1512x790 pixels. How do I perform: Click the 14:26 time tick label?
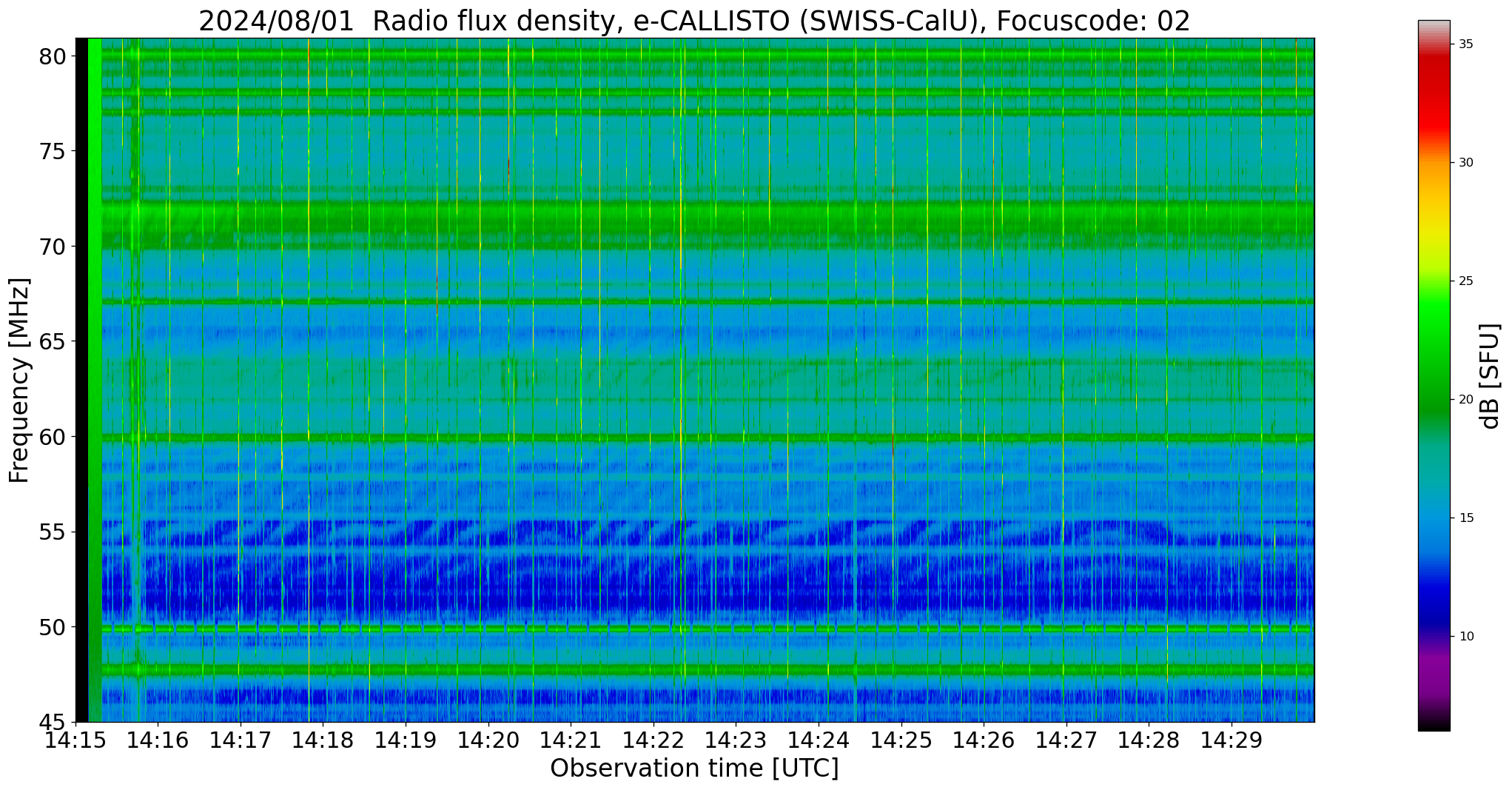click(984, 740)
